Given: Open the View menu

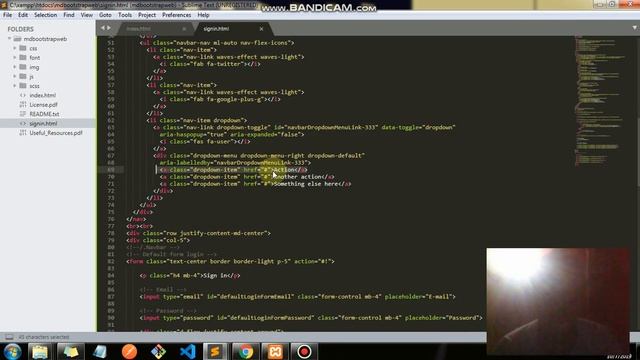Looking at the screenshot, I should [x=87, y=15].
